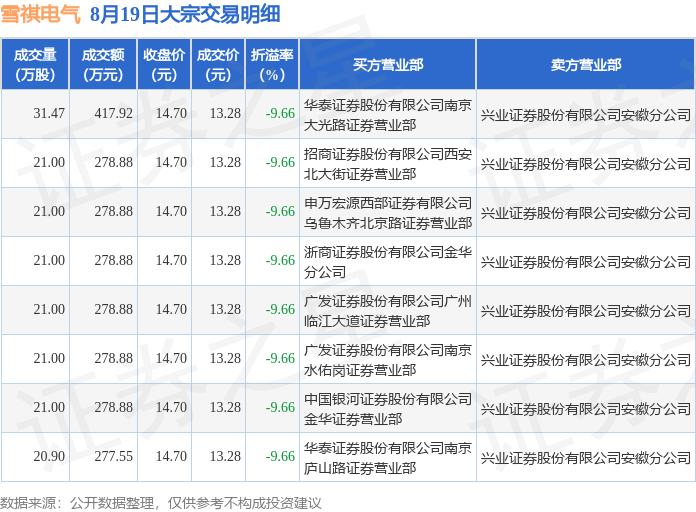Viewport: 696px width, 512px height.
Task: Click buyer 华泰证券 南京大光路证券营业部
Action: 388,115
